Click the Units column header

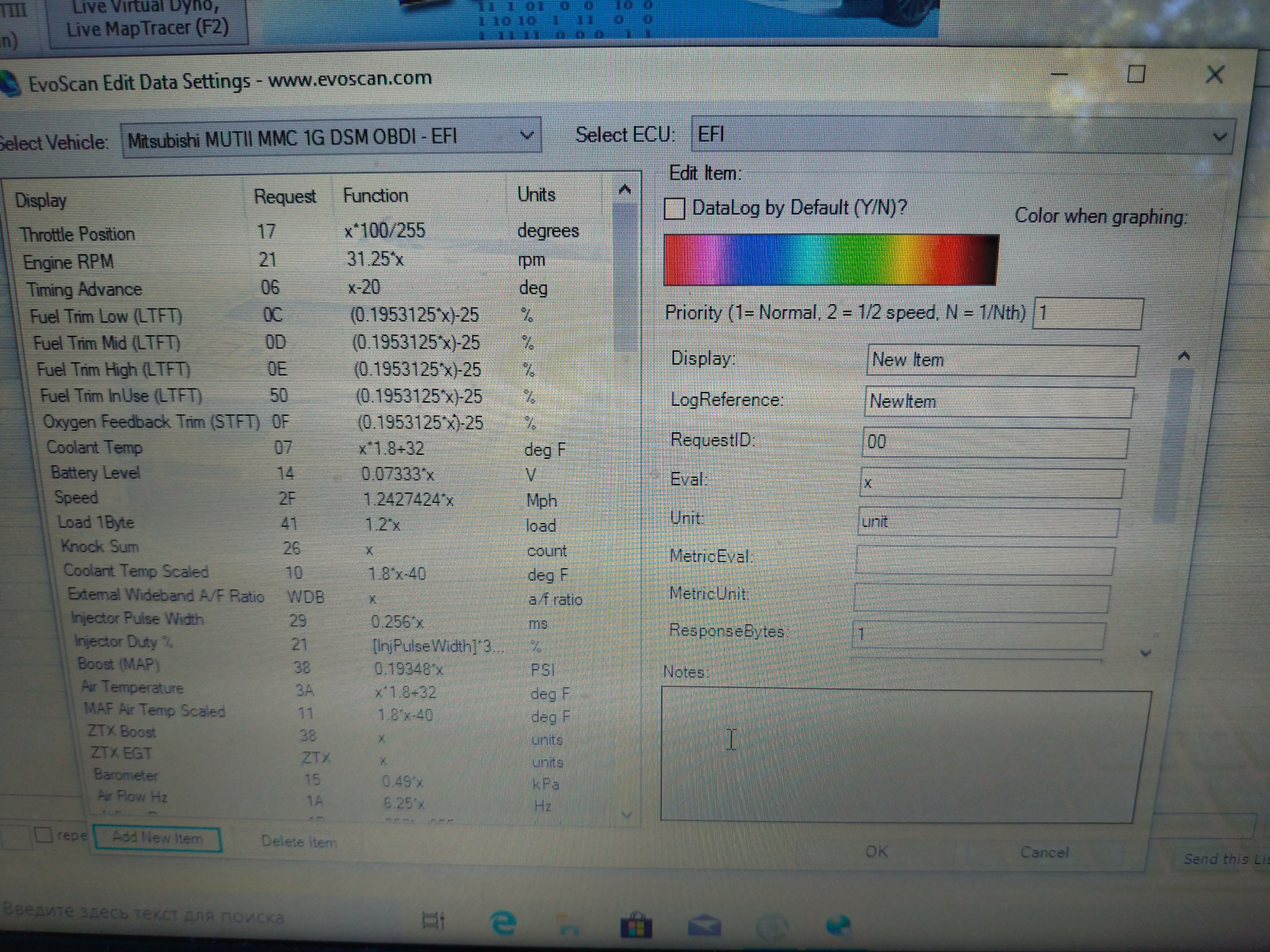(553, 194)
